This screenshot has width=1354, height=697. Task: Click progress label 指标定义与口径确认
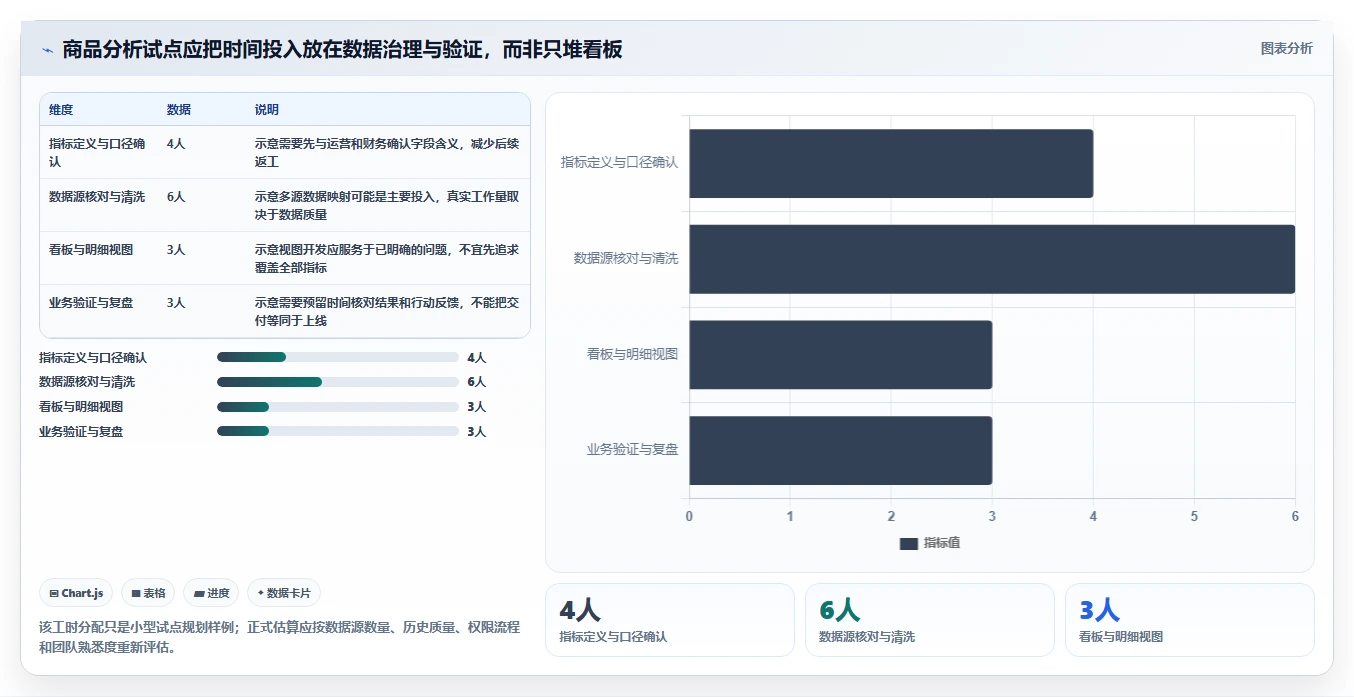click(93, 357)
